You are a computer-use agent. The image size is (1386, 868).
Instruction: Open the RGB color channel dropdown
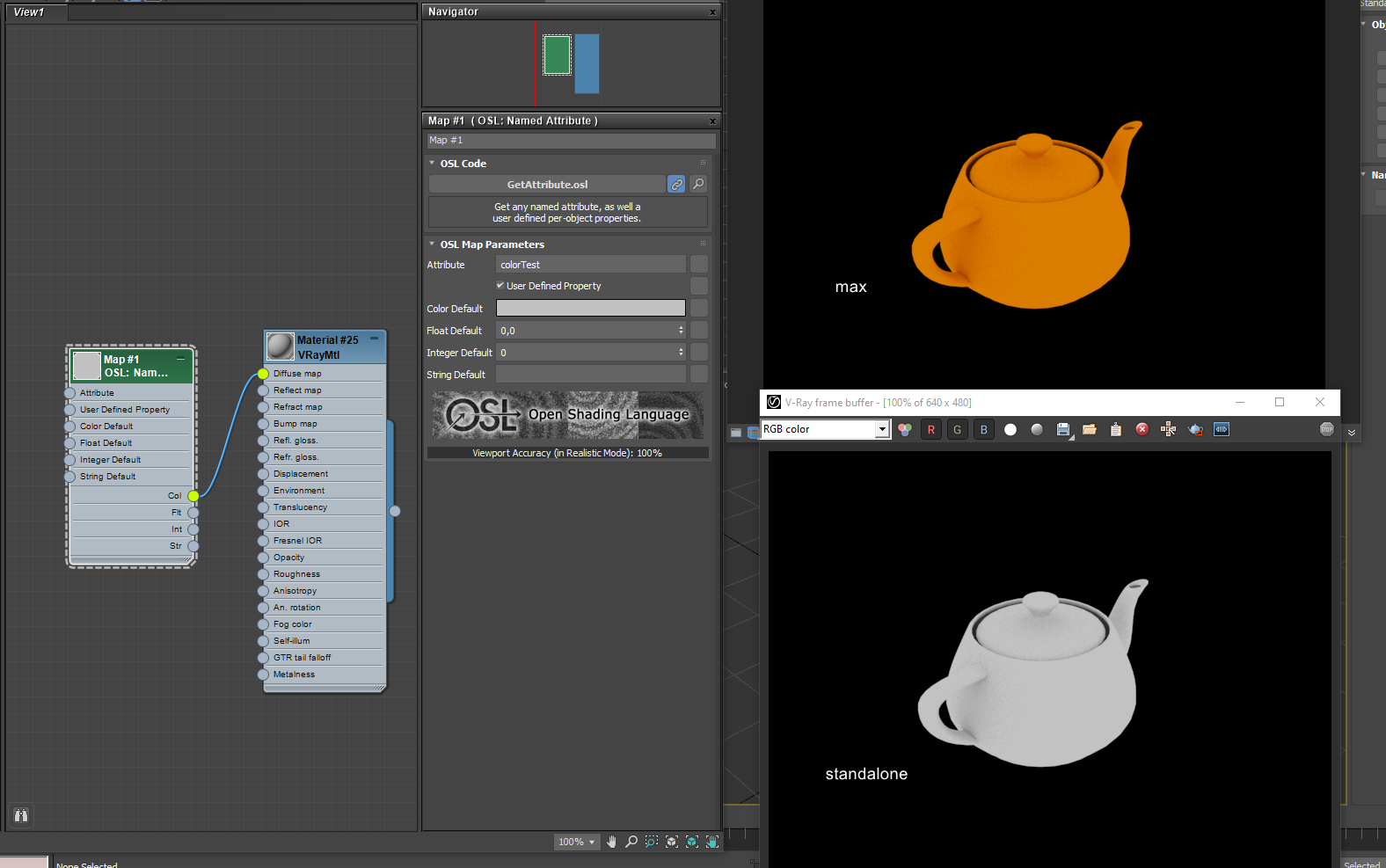pos(882,429)
